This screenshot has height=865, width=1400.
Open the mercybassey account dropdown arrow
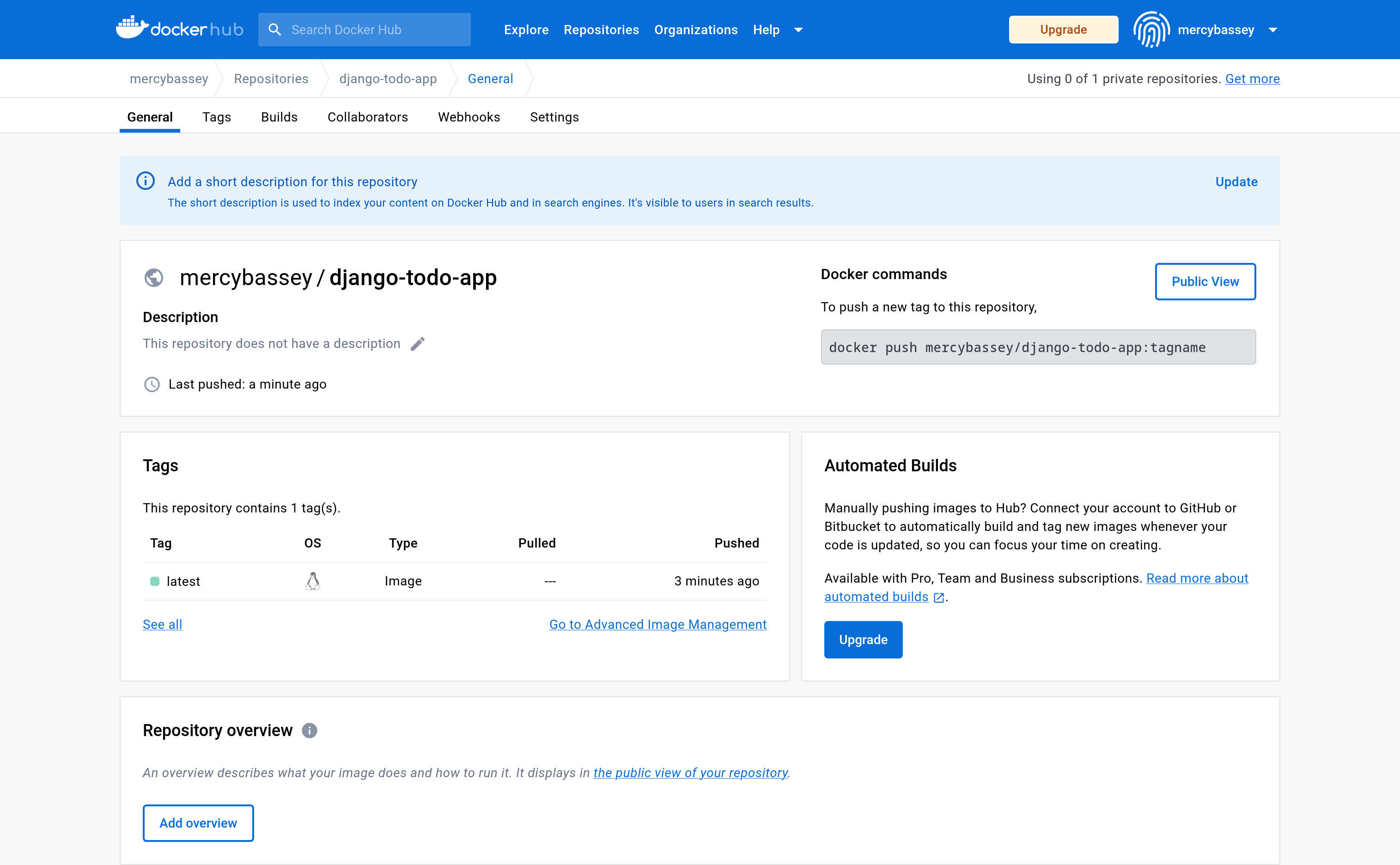pyautogui.click(x=1273, y=30)
